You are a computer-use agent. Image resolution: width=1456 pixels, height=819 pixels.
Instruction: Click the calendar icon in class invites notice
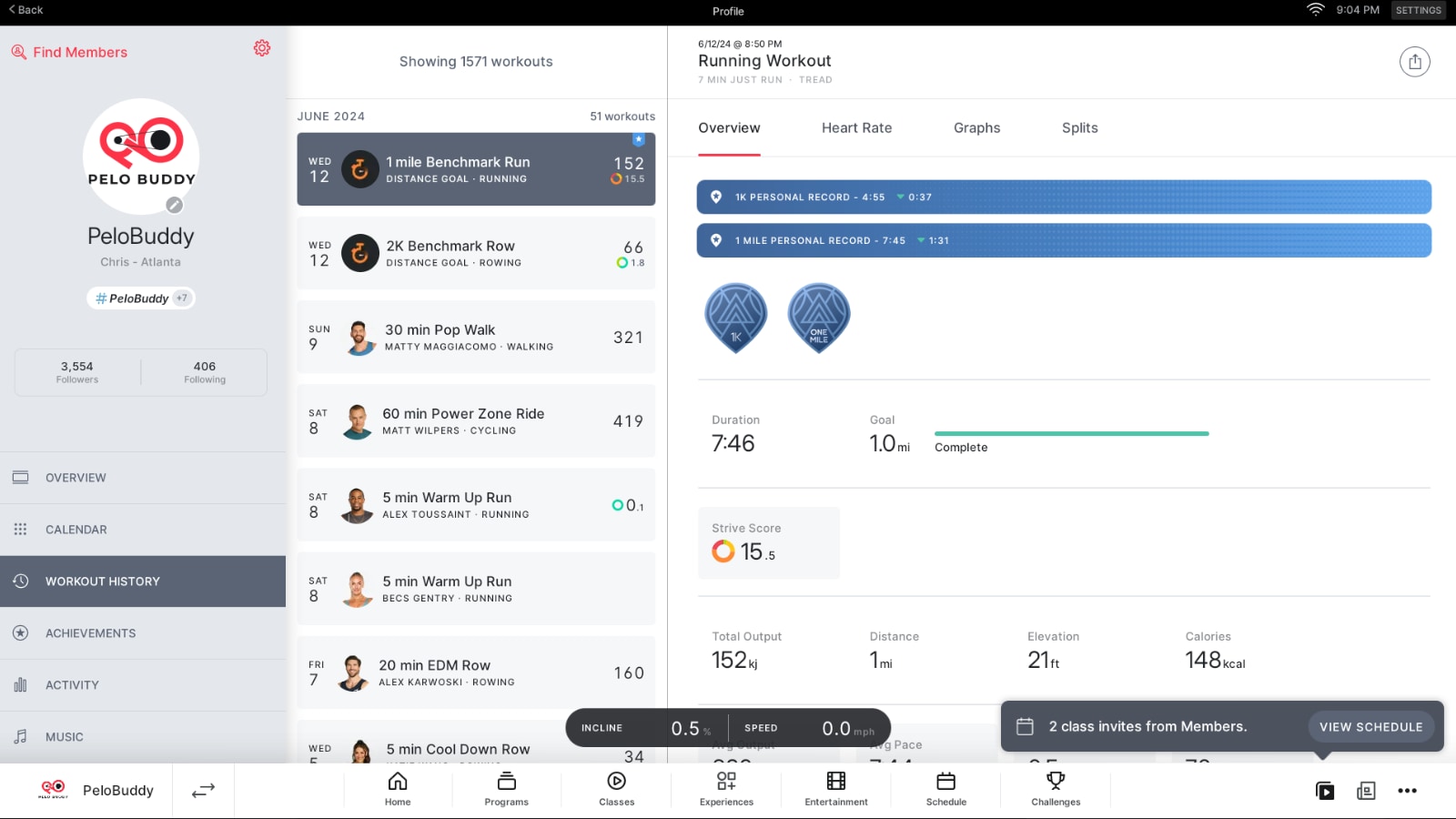(x=1025, y=726)
